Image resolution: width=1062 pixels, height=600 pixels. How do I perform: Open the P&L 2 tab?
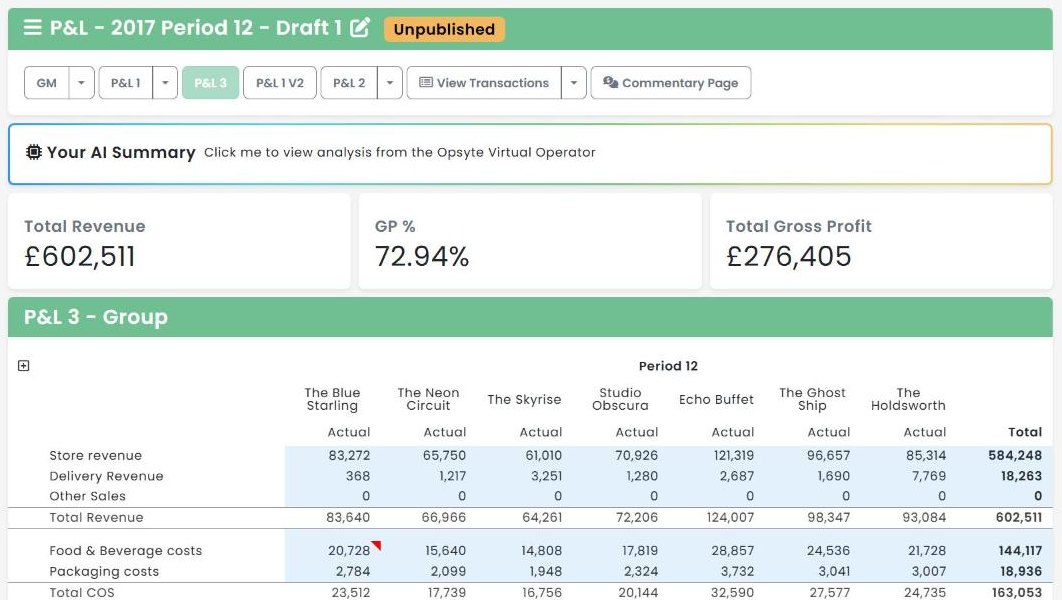click(x=349, y=83)
